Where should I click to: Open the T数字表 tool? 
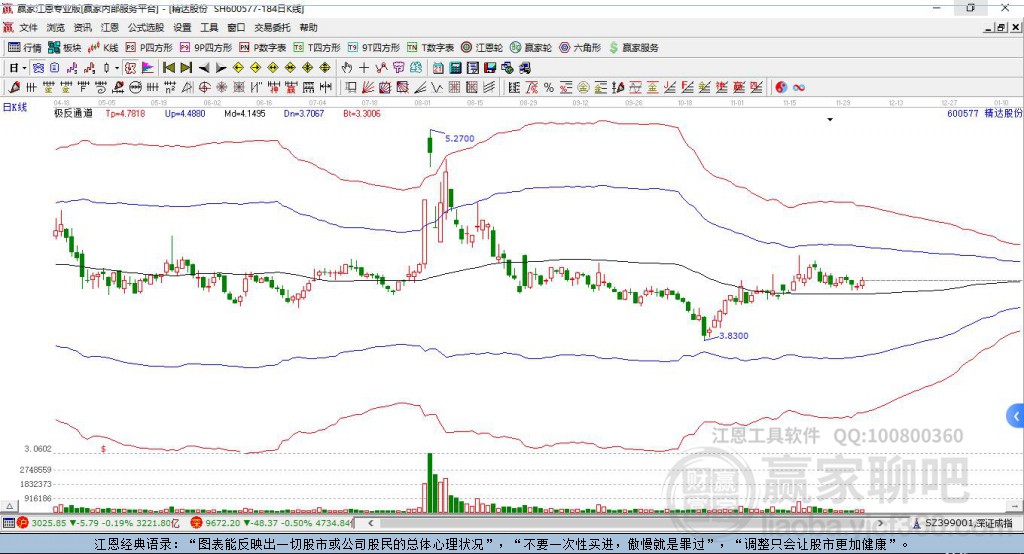click(x=430, y=48)
